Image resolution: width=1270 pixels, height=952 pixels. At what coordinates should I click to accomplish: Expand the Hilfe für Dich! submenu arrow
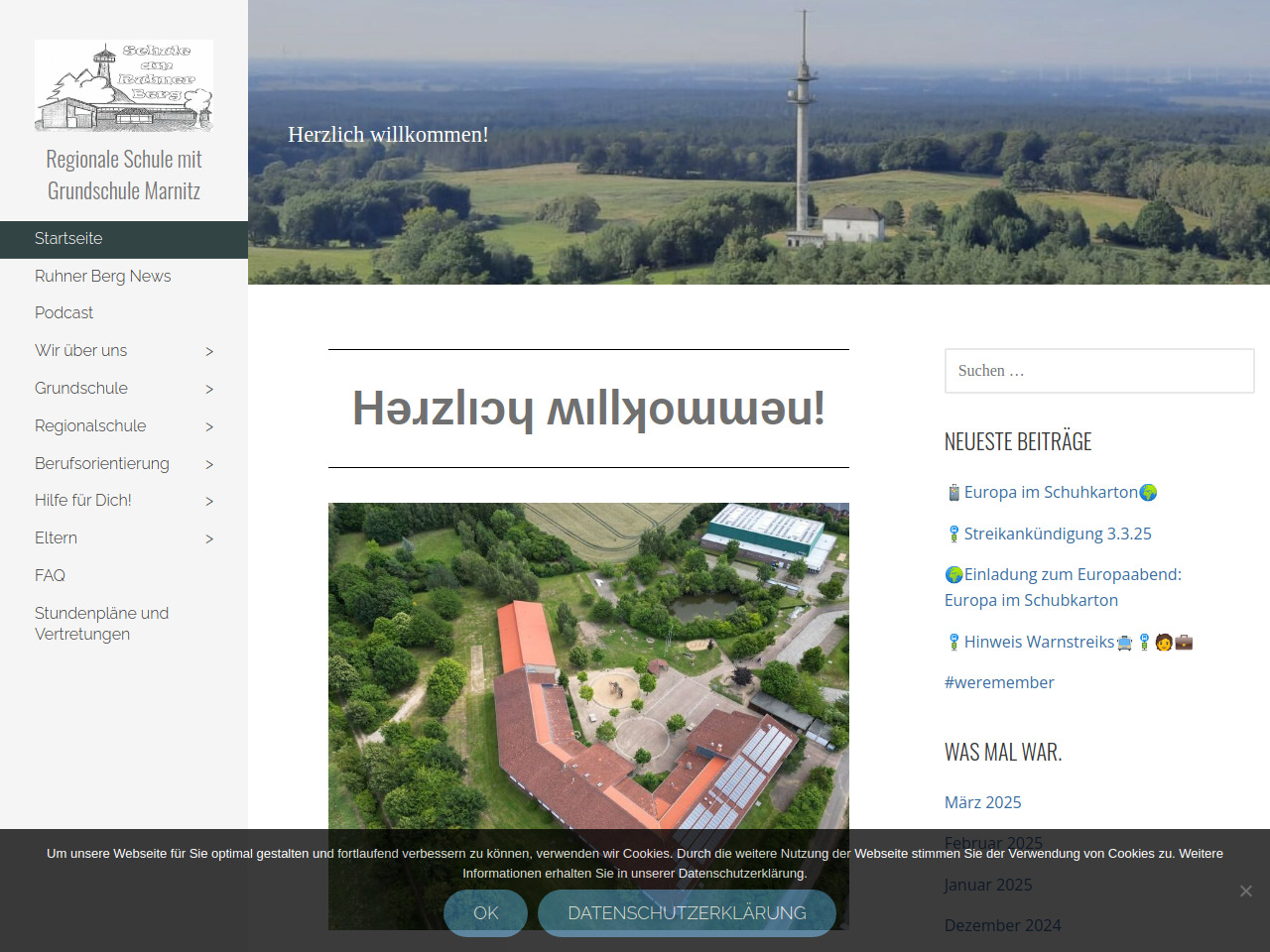[x=209, y=501]
